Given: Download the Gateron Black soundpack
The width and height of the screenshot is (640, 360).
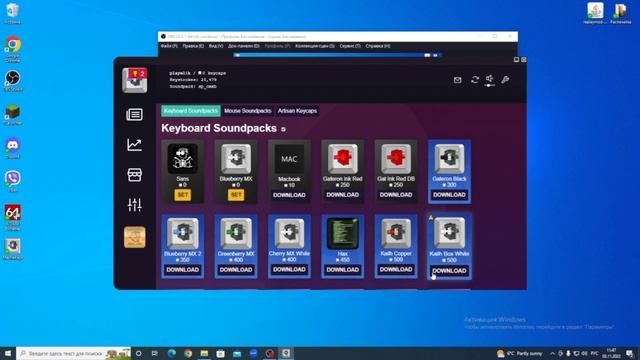Looking at the screenshot, I should [449, 195].
